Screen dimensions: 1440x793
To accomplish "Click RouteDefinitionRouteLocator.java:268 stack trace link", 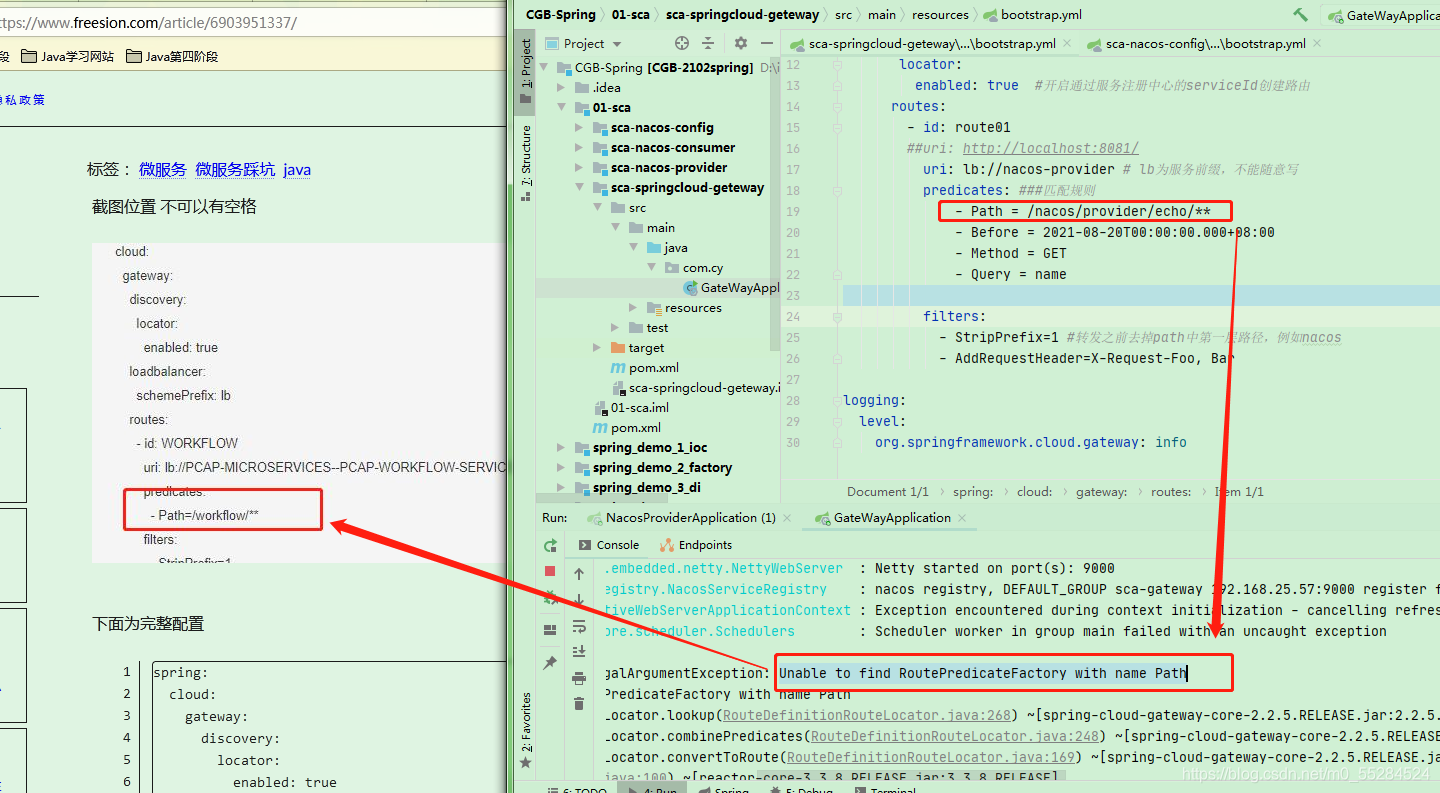I will click(x=869, y=715).
